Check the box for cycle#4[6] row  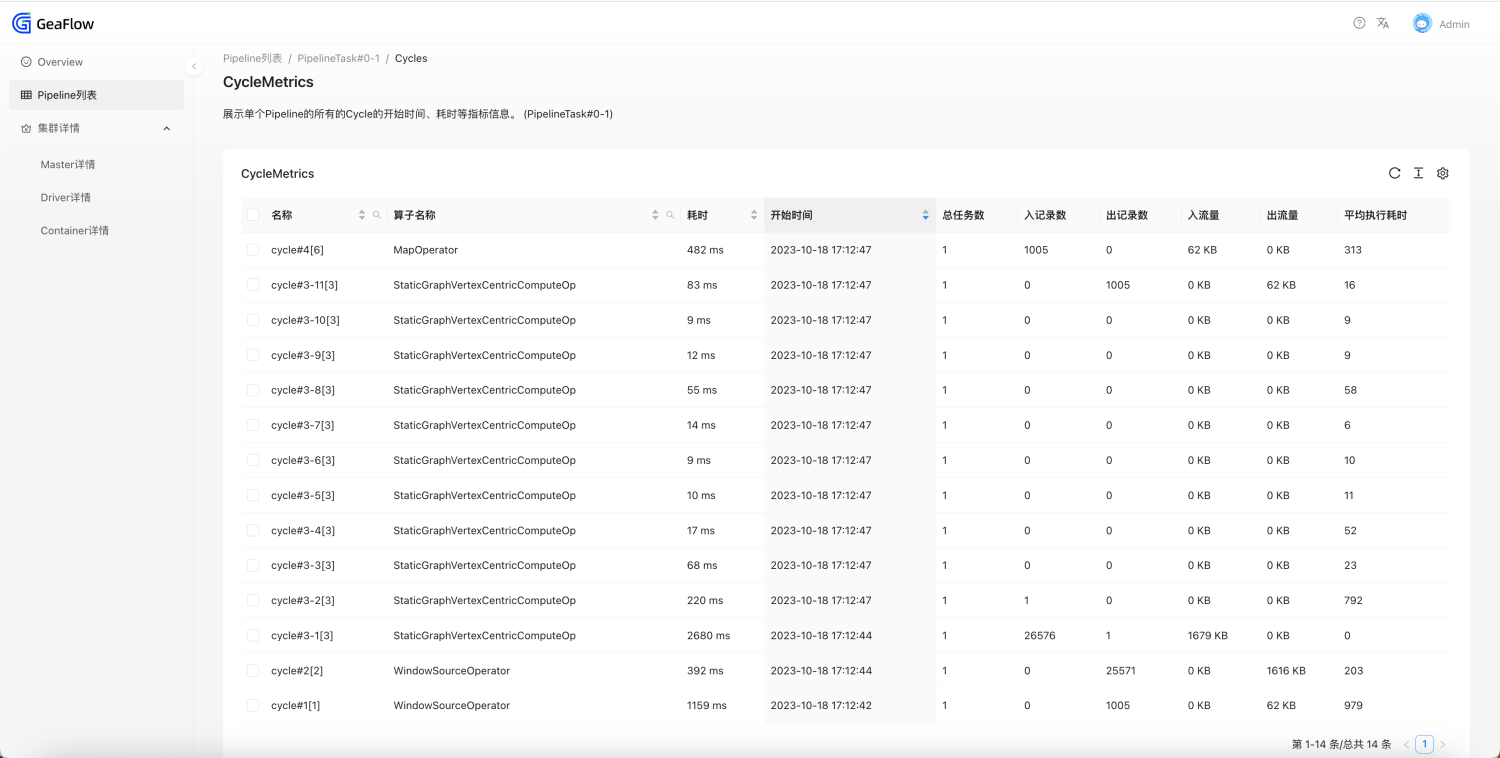click(x=253, y=250)
